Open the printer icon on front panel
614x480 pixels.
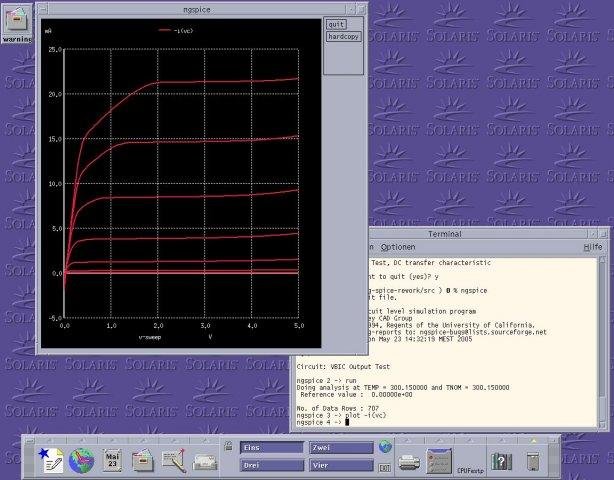409,462
